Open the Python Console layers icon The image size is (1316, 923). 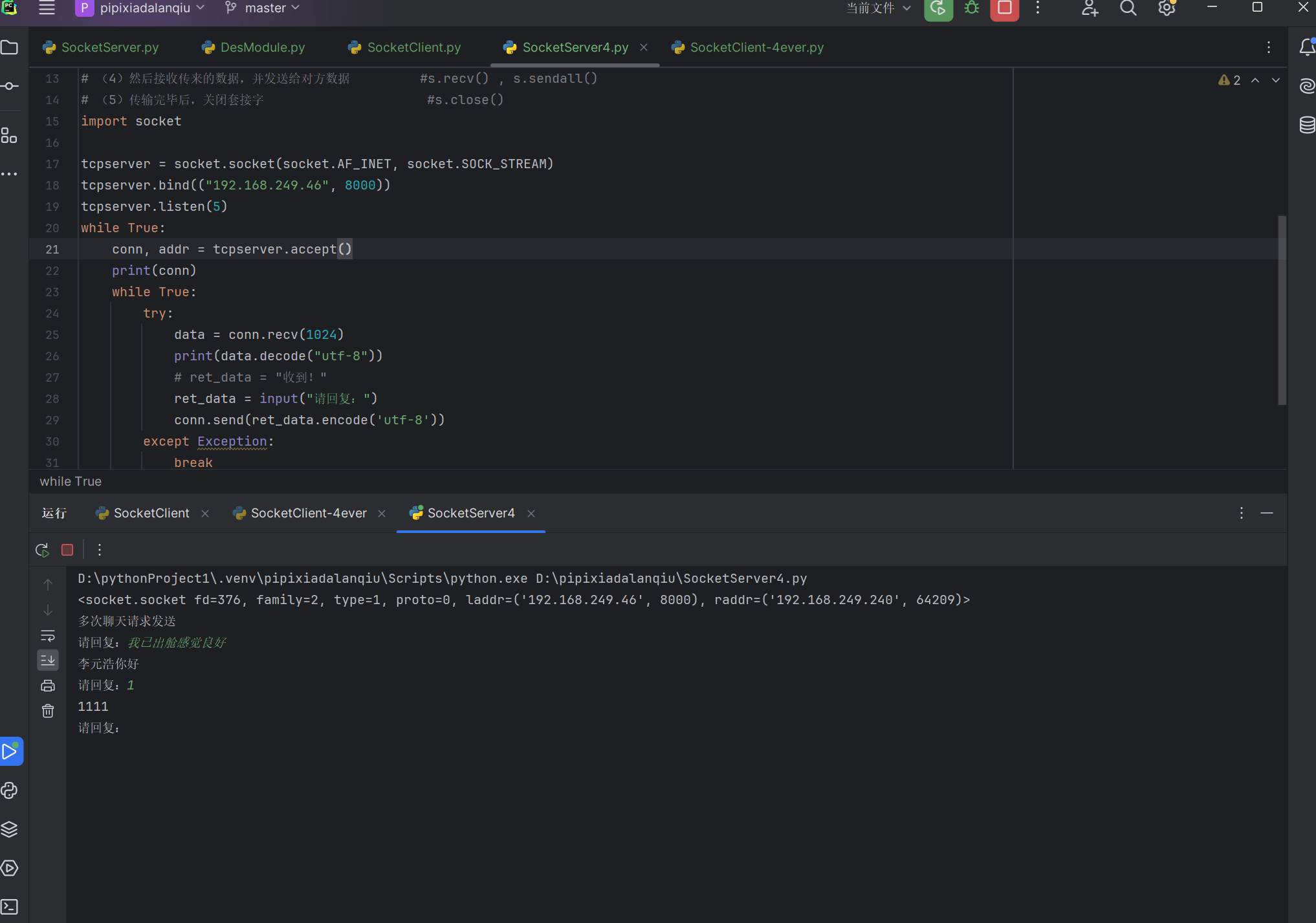pyautogui.click(x=10, y=829)
